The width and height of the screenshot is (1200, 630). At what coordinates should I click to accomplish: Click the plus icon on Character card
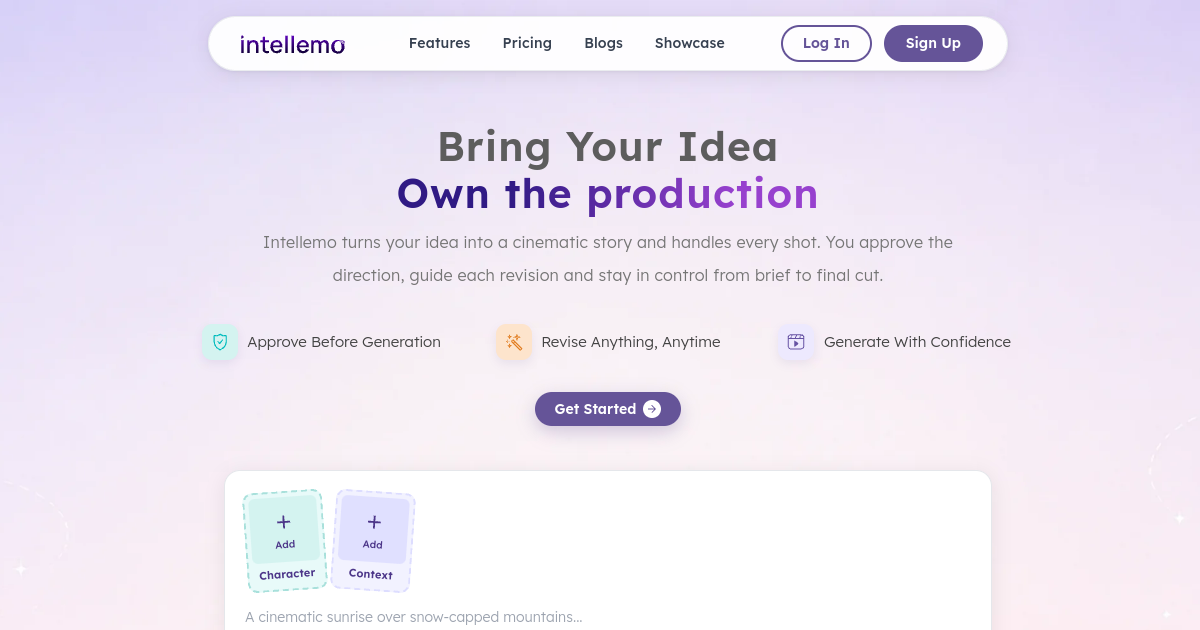(283, 522)
